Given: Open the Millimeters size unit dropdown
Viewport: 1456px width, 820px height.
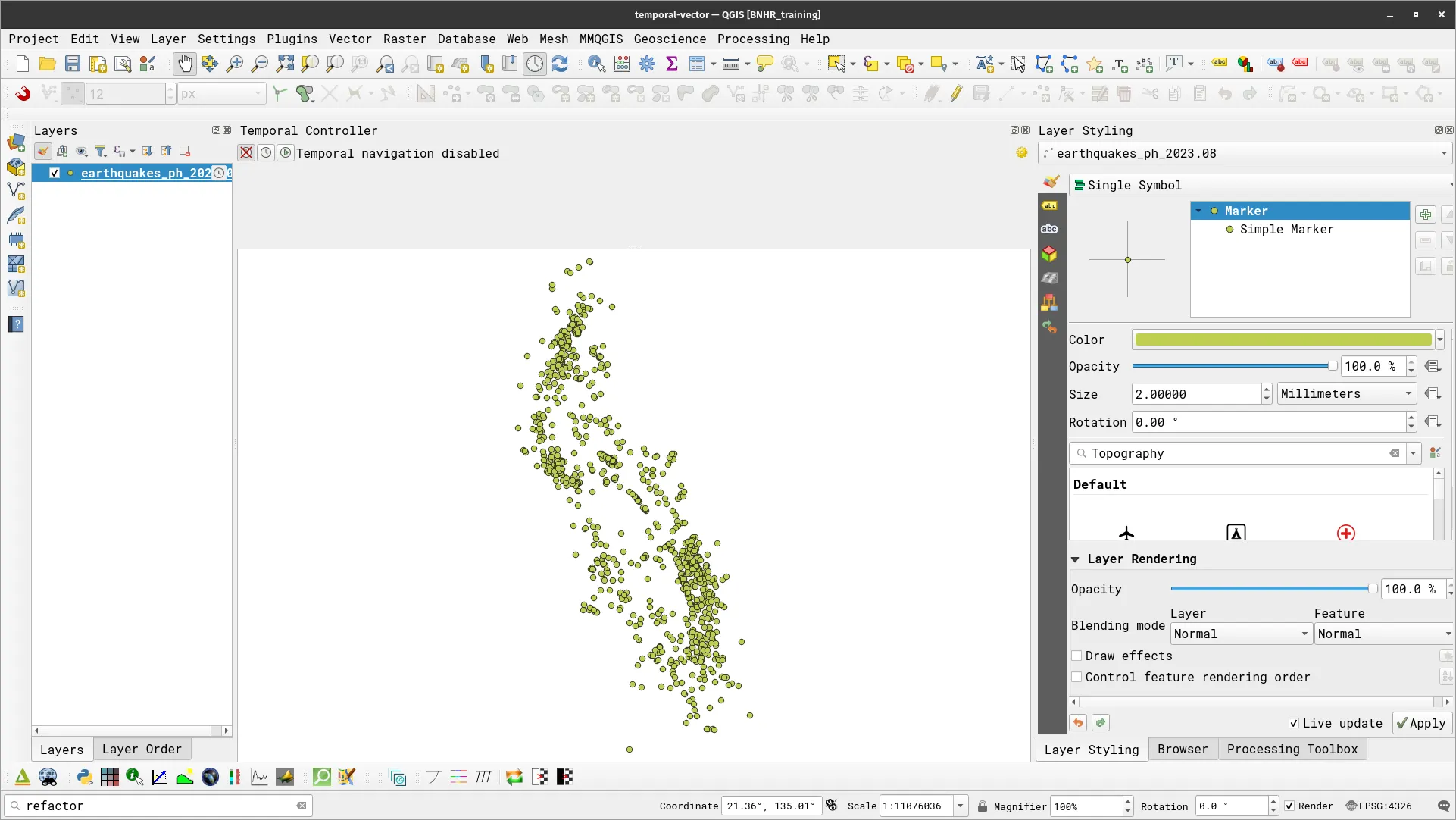Looking at the screenshot, I should [x=1346, y=394].
